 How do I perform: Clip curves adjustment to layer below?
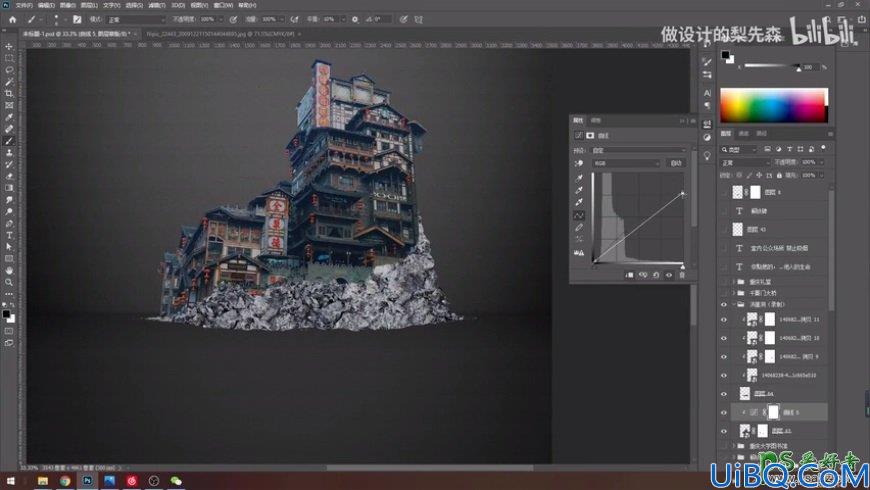click(629, 275)
